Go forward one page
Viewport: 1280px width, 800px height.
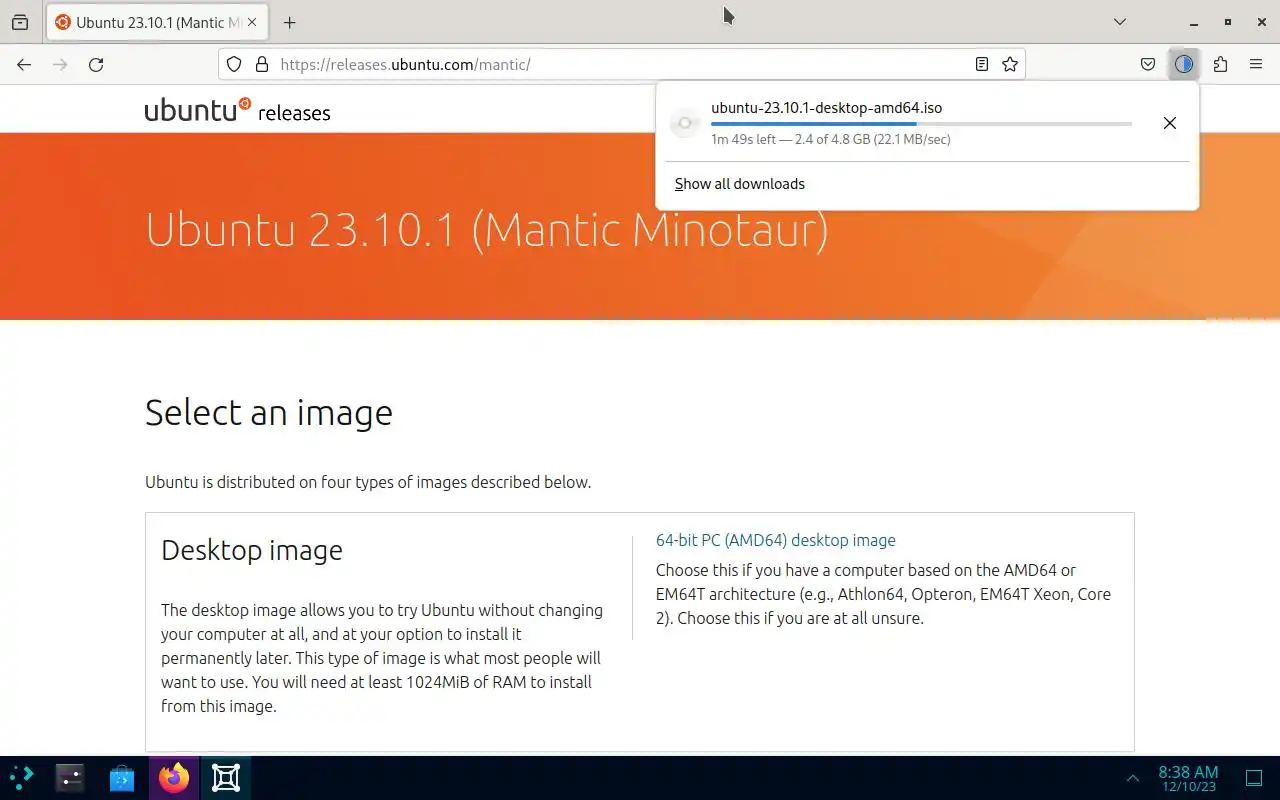coord(60,64)
